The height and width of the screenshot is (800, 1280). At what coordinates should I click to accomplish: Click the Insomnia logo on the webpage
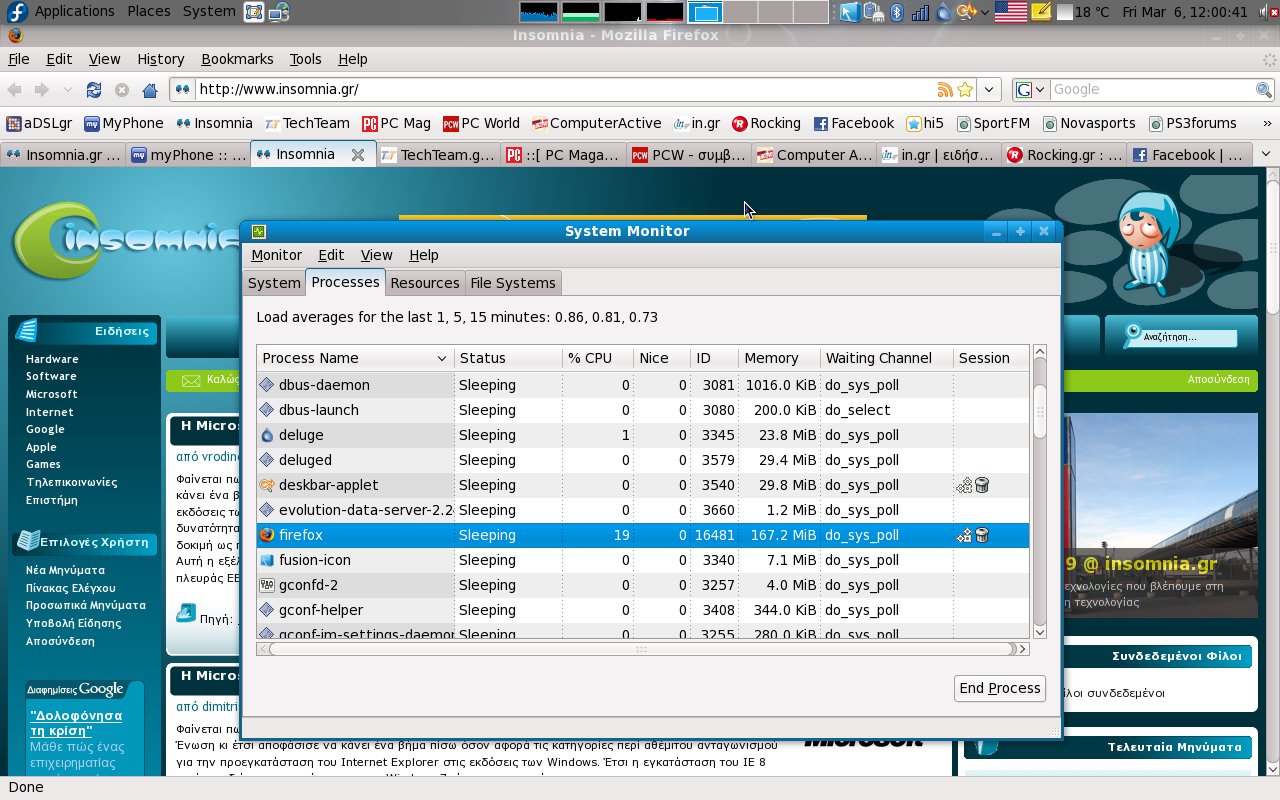pyautogui.click(x=125, y=240)
